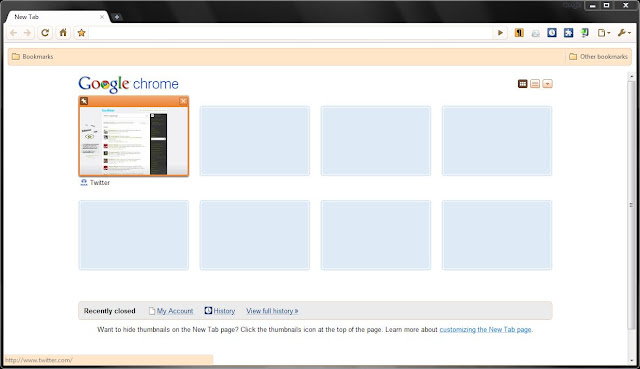Open the recently closed History link

[x=224, y=311]
